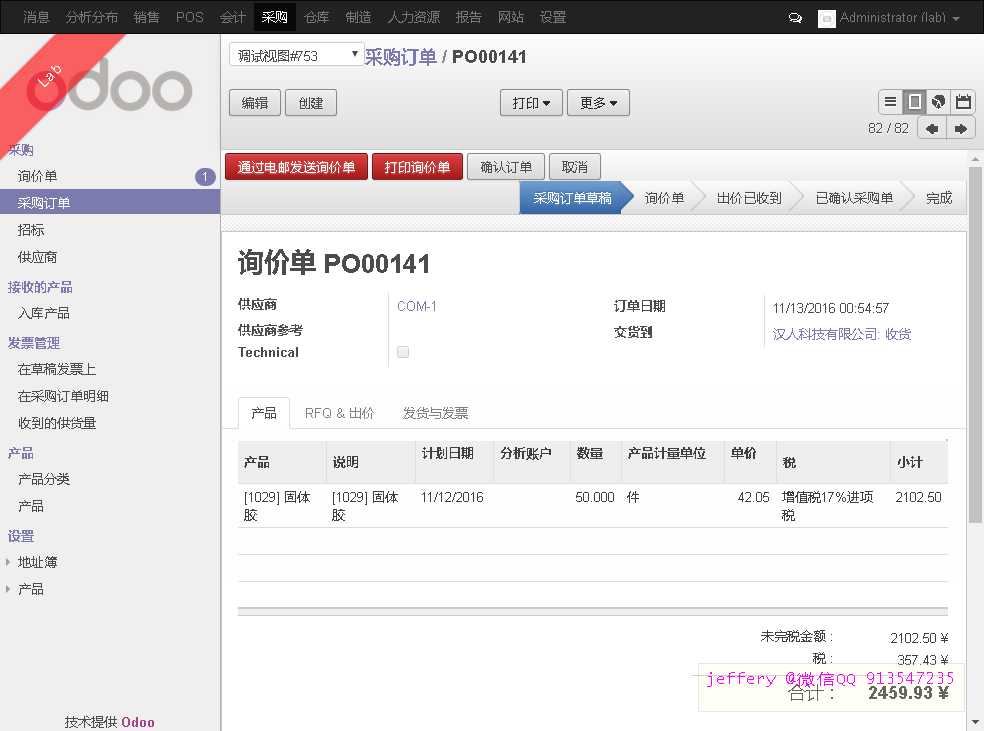Viewport: 984px width, 731px height.
Task: Select 询价单 in the sidebar
Action: click(x=38, y=176)
